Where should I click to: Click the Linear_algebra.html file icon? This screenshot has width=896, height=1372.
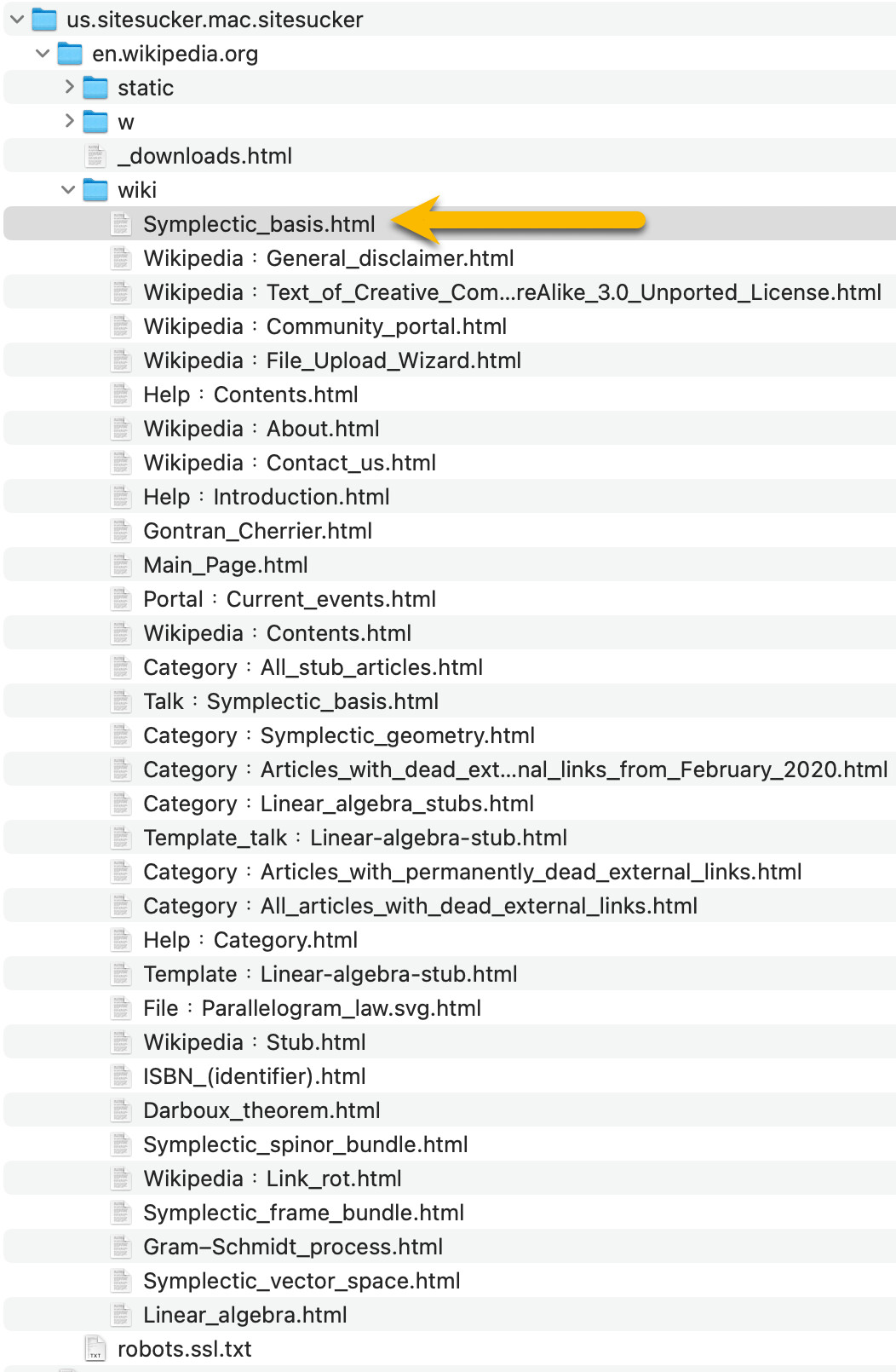click(x=121, y=1314)
